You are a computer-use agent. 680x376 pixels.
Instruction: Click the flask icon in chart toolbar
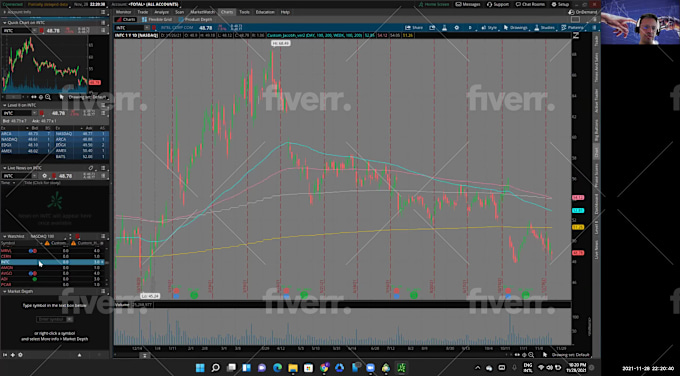444,27
